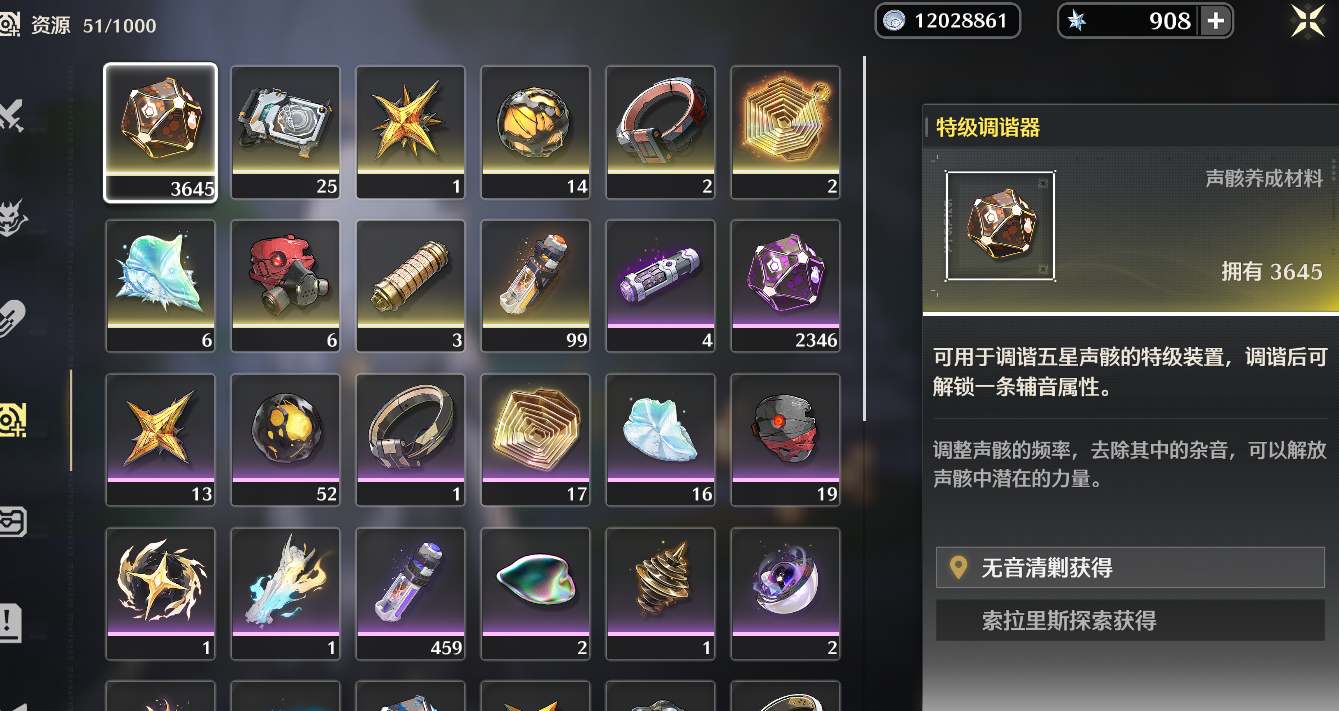The width and height of the screenshot is (1339, 711).
Task: Select the capsule tube item with count 459
Action: pyautogui.click(x=410, y=594)
